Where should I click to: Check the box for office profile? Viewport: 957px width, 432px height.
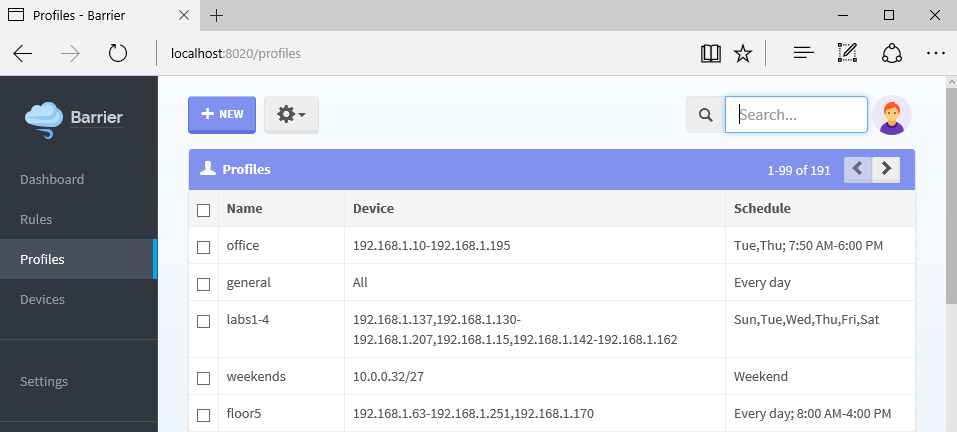[204, 246]
